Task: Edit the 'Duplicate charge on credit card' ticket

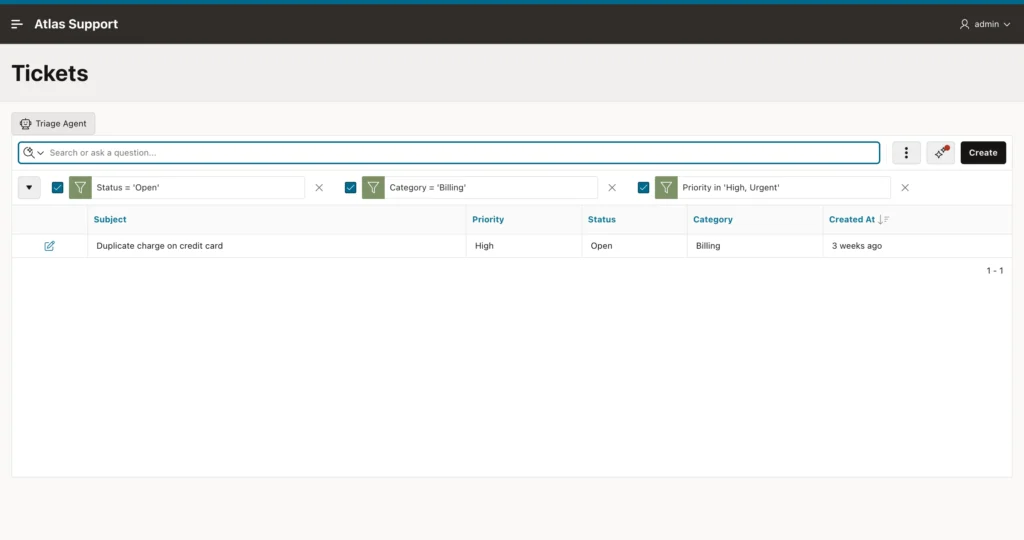Action: (50, 246)
